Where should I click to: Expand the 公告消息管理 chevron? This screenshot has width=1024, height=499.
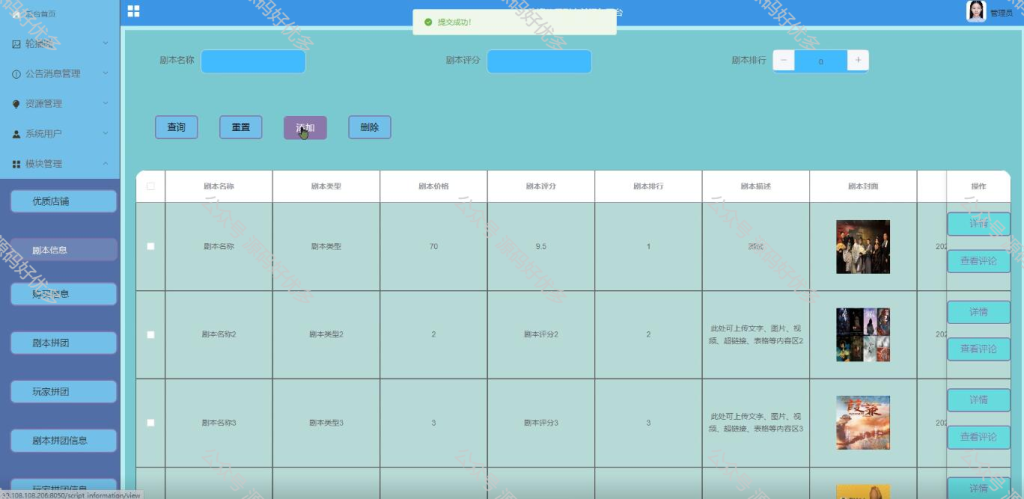106,74
